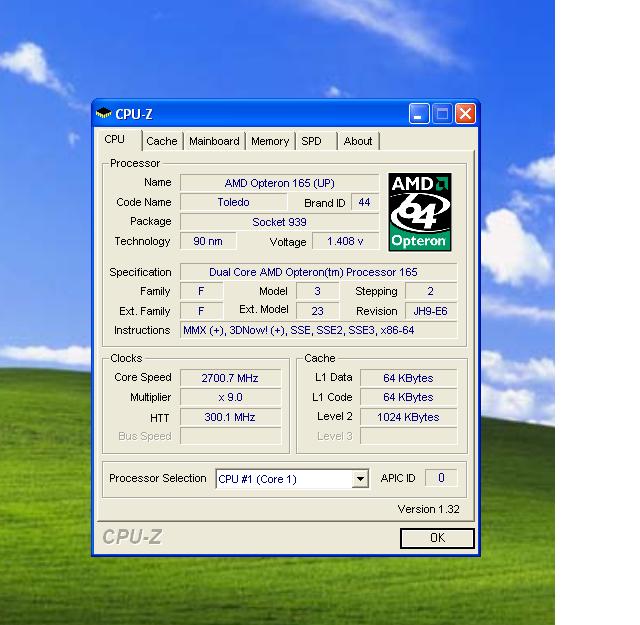This screenshot has width=640, height=625.
Task: Click the Model value '3'
Action: (x=318, y=291)
